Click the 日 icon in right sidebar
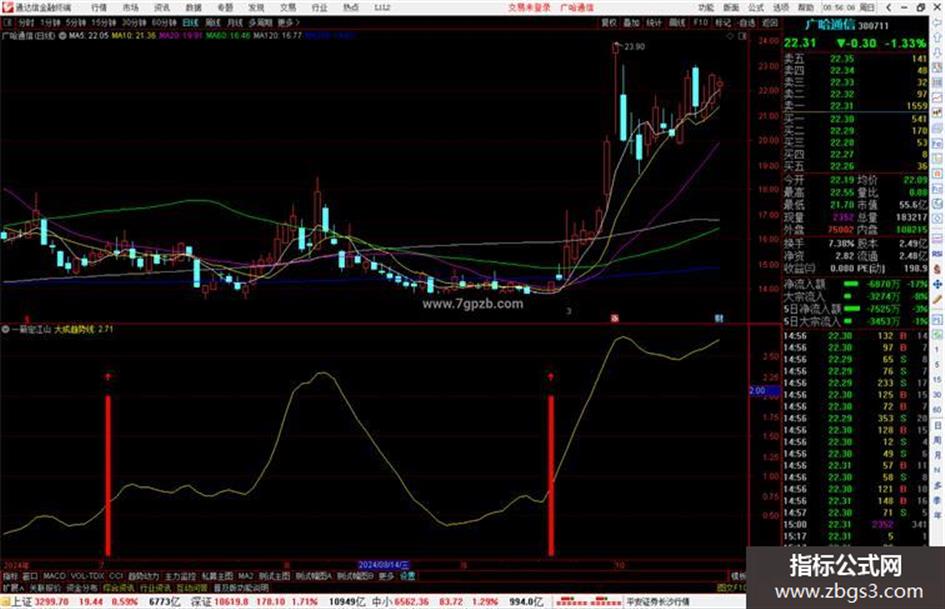This screenshot has width=945, height=609. 938,426
